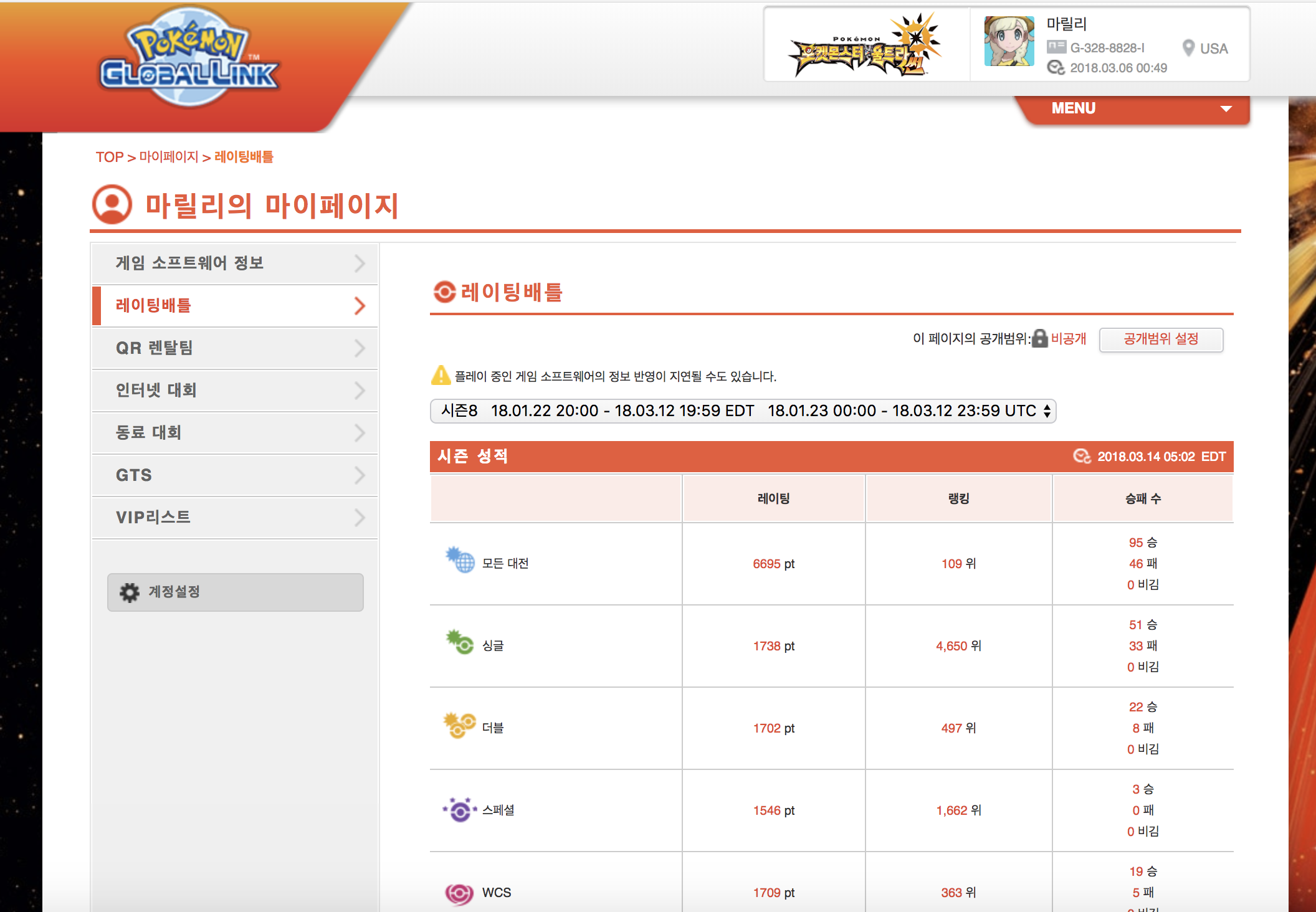1316x912 pixels.
Task: Click the 더블 battle orange icon
Action: point(459,724)
